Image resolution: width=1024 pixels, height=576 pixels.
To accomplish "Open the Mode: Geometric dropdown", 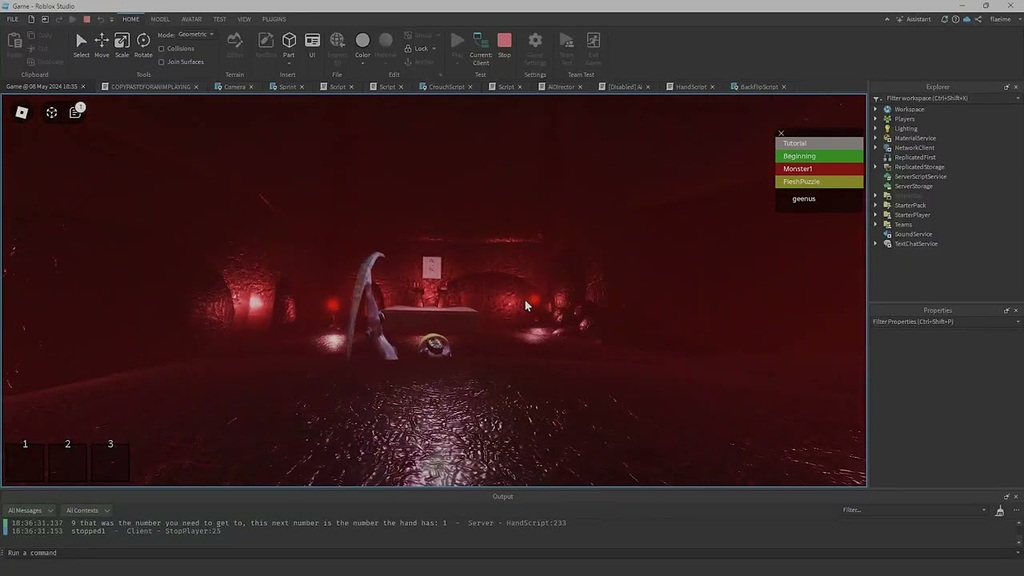I will [195, 34].
